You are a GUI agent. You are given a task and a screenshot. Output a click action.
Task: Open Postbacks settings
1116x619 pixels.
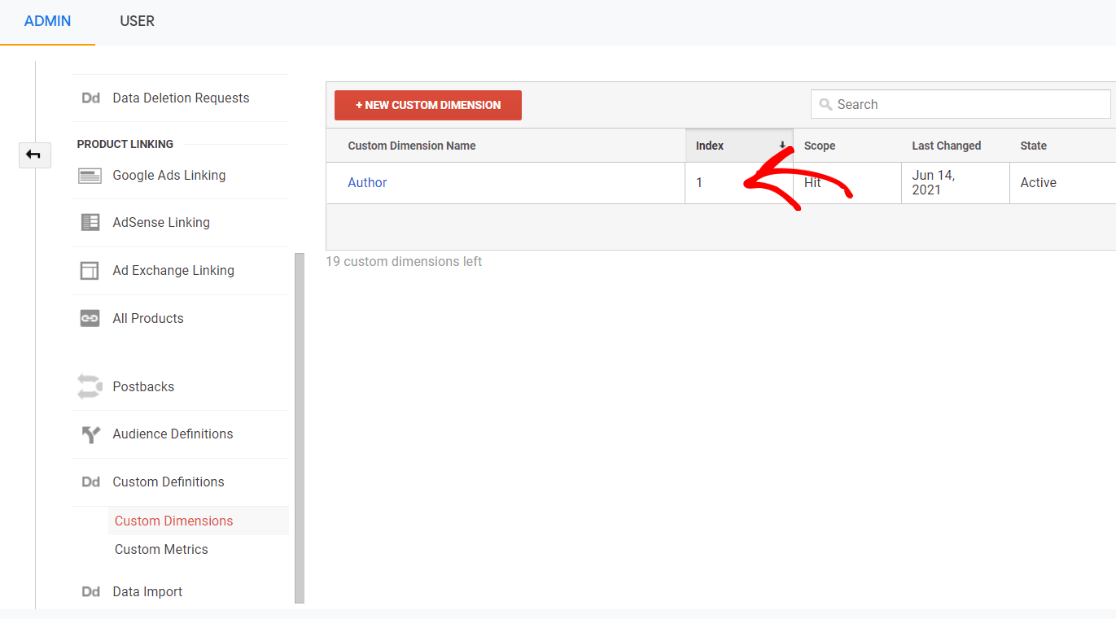coord(143,386)
